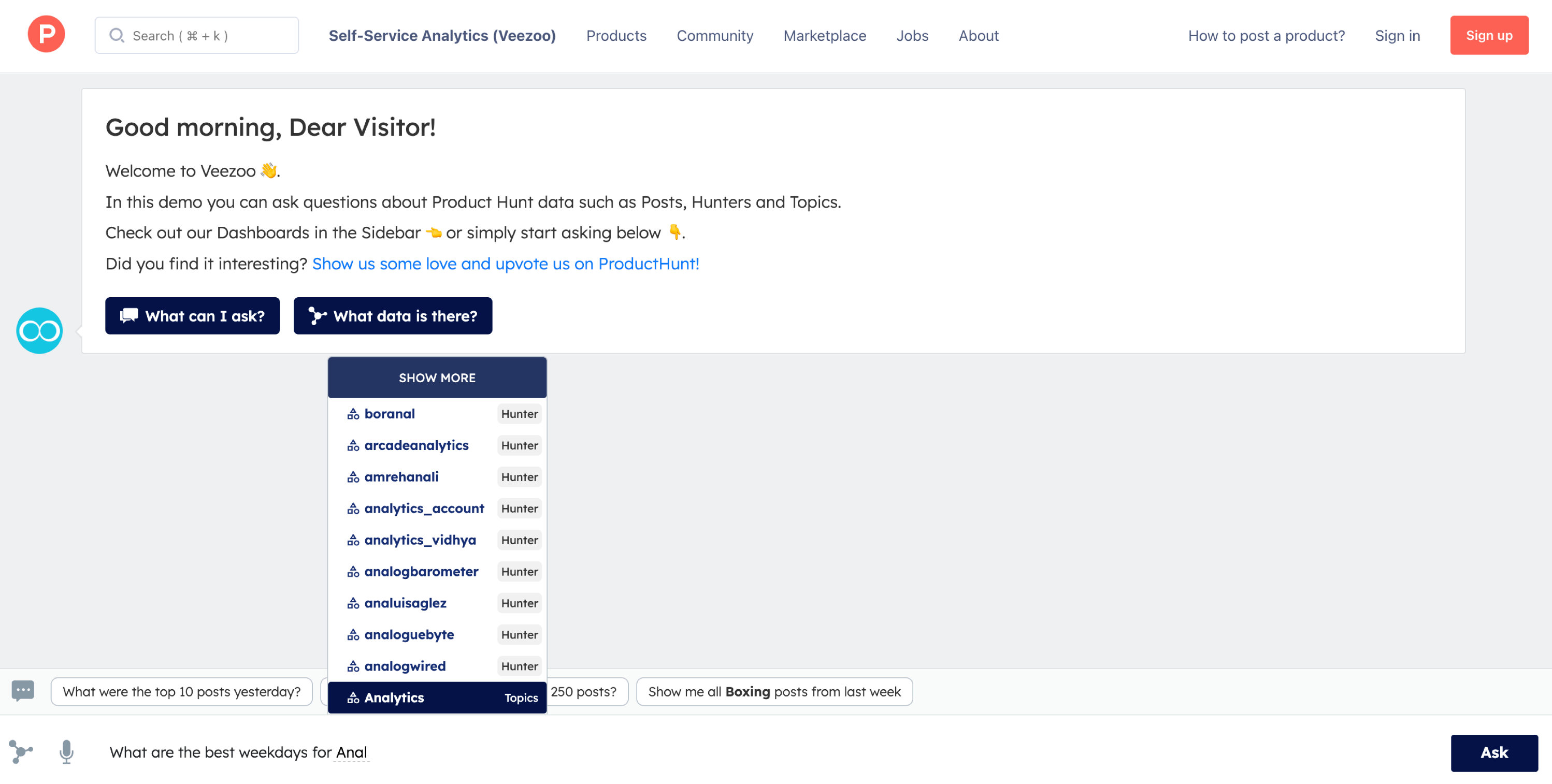The image size is (1552, 784).
Task: Click the entity icon beside boranal
Action: [353, 414]
